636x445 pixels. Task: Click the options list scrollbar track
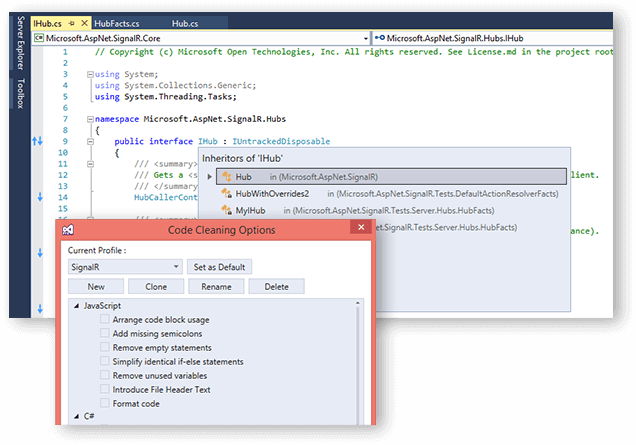[x=358, y=365]
